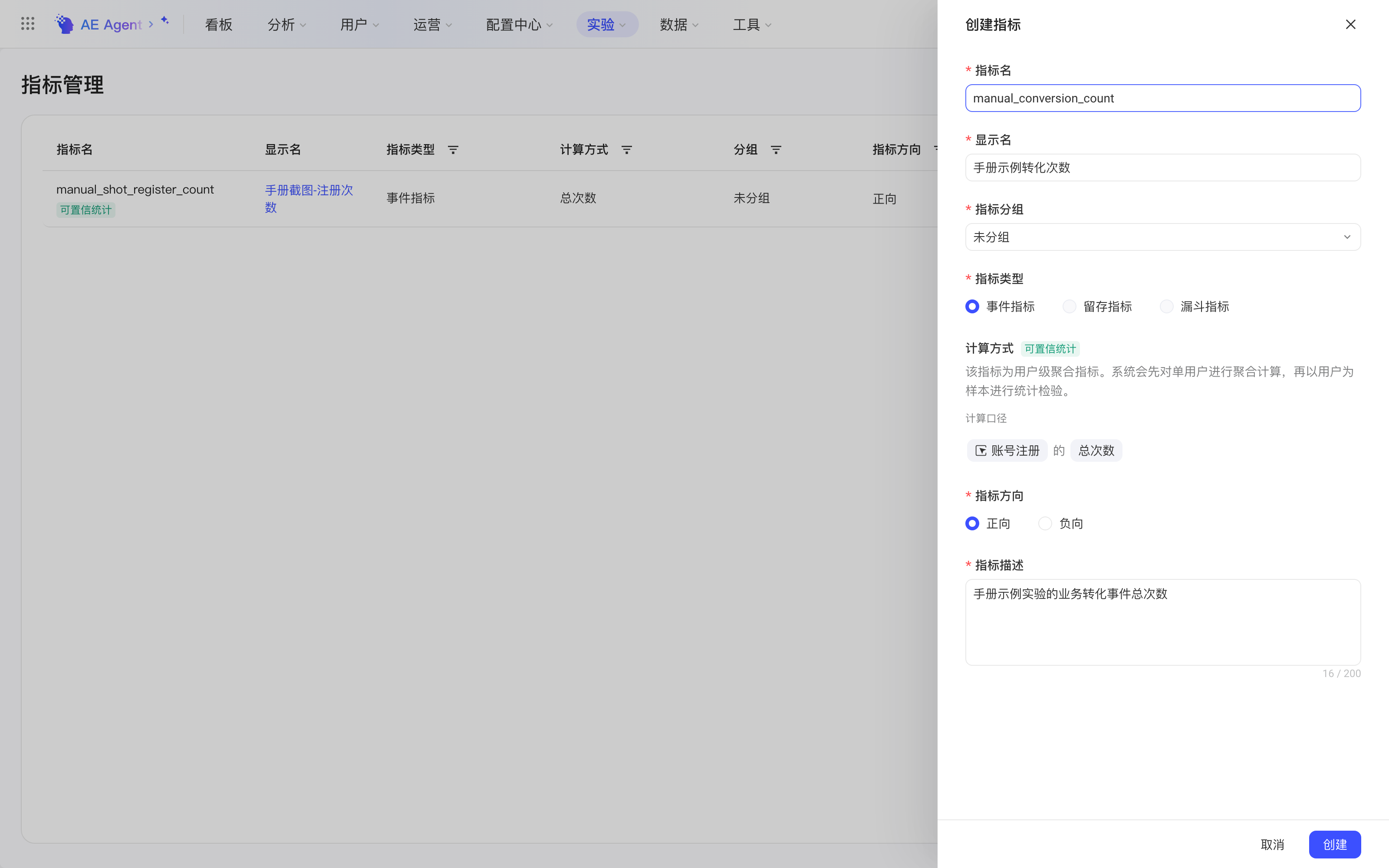Filter the 分组 column

[x=776, y=150]
